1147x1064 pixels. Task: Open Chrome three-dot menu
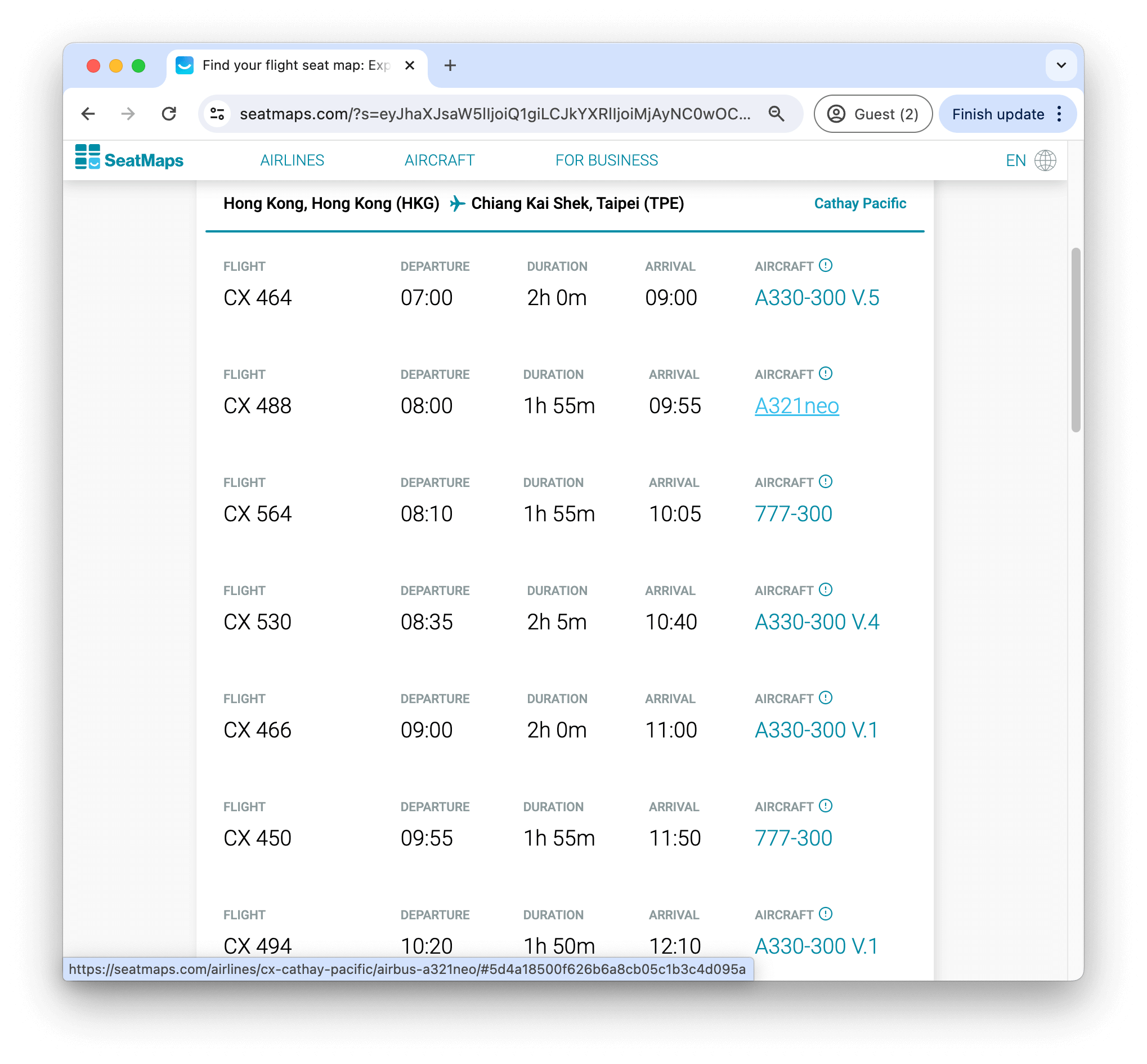point(1059,114)
